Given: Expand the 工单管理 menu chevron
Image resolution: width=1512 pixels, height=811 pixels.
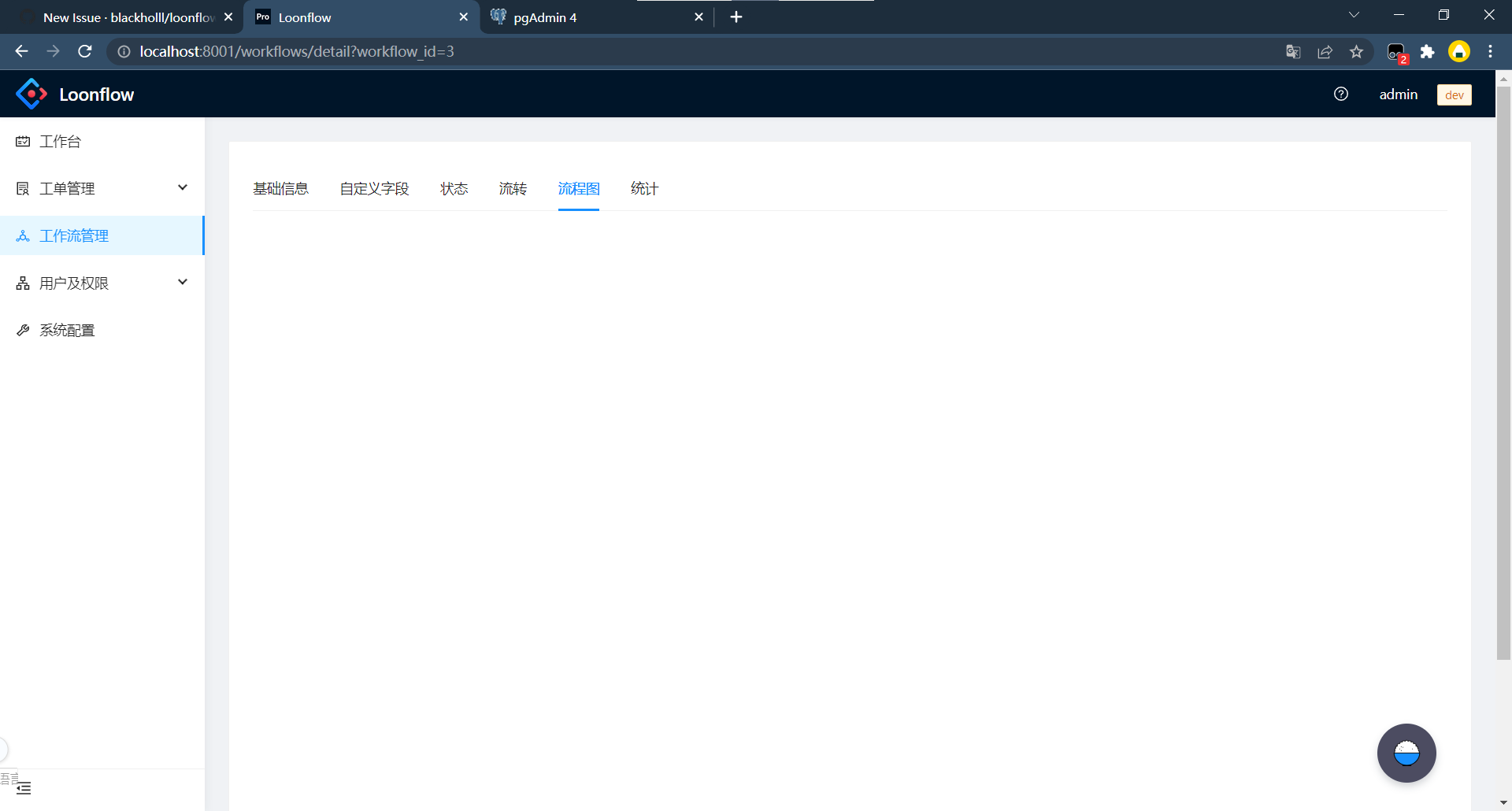Looking at the screenshot, I should tap(183, 187).
